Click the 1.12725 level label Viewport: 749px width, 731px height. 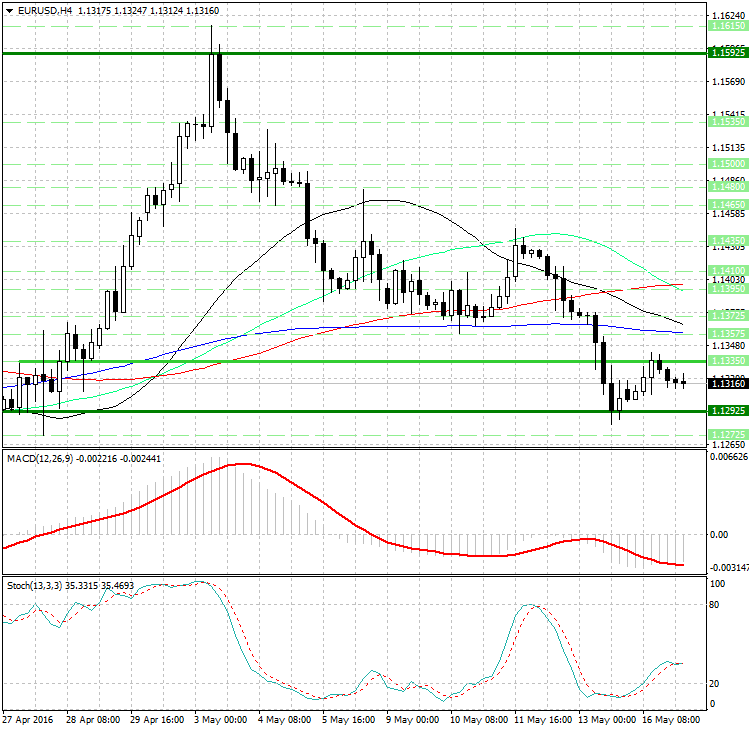728,434
